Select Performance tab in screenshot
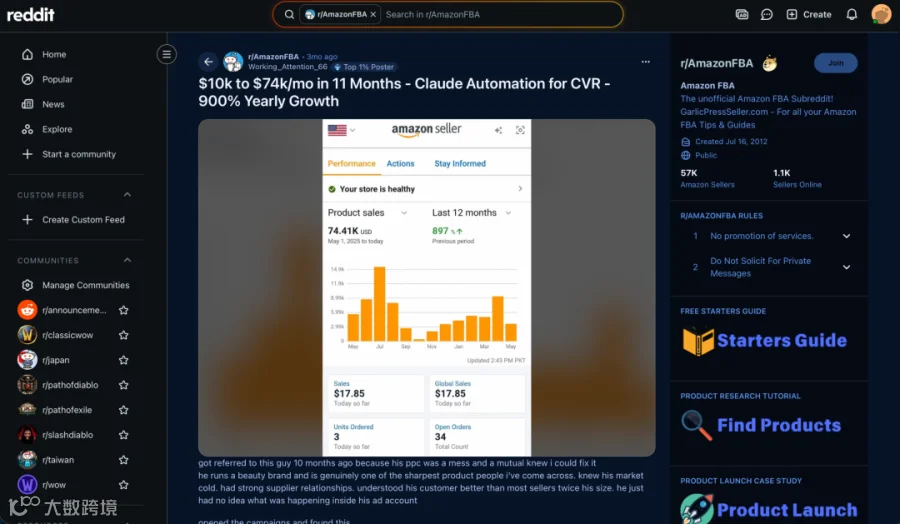Image resolution: width=900 pixels, height=524 pixels. tap(351, 164)
